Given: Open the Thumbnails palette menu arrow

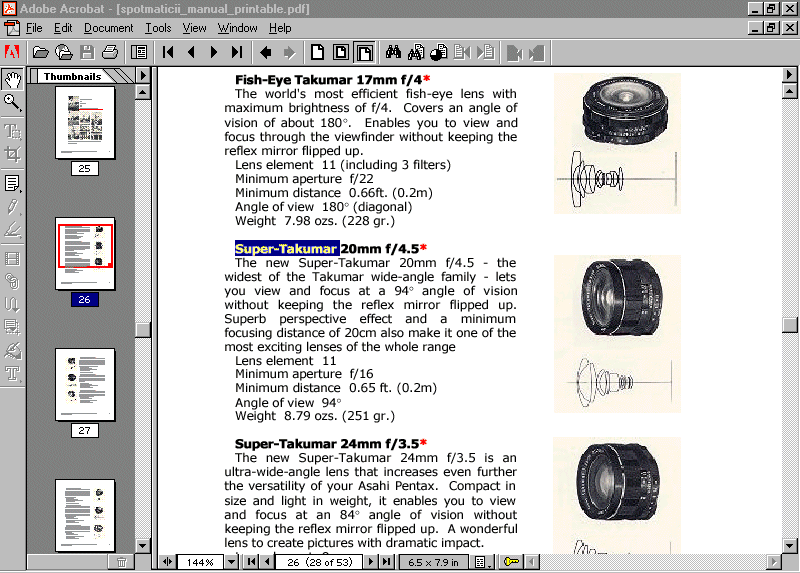Looking at the screenshot, I should click(143, 76).
